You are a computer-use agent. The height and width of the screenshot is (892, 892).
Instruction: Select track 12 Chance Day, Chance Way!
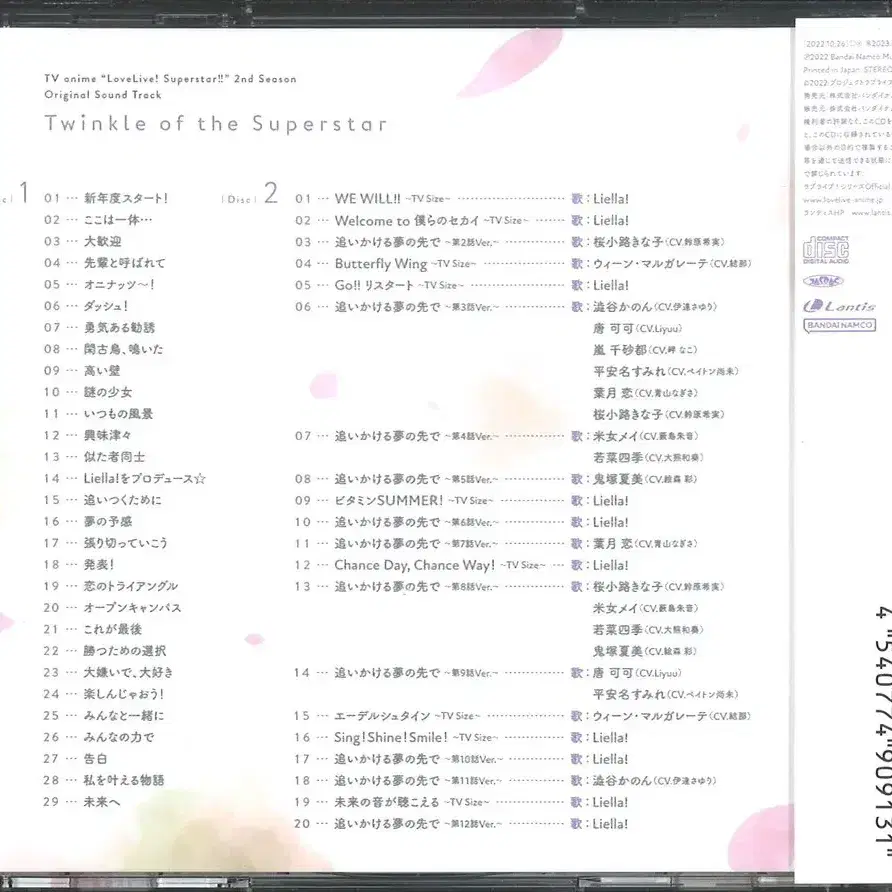click(461, 565)
